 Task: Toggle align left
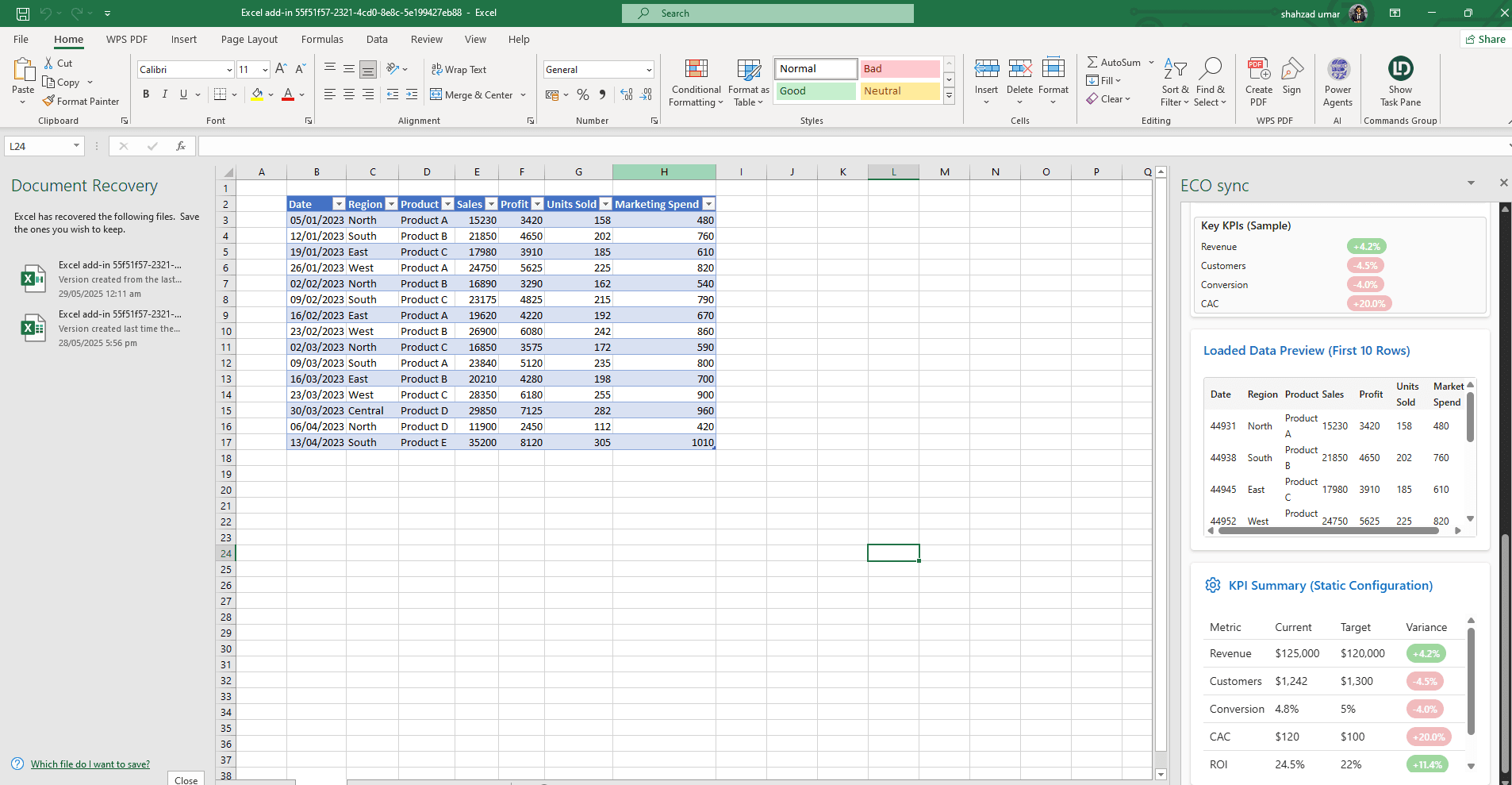(x=330, y=94)
